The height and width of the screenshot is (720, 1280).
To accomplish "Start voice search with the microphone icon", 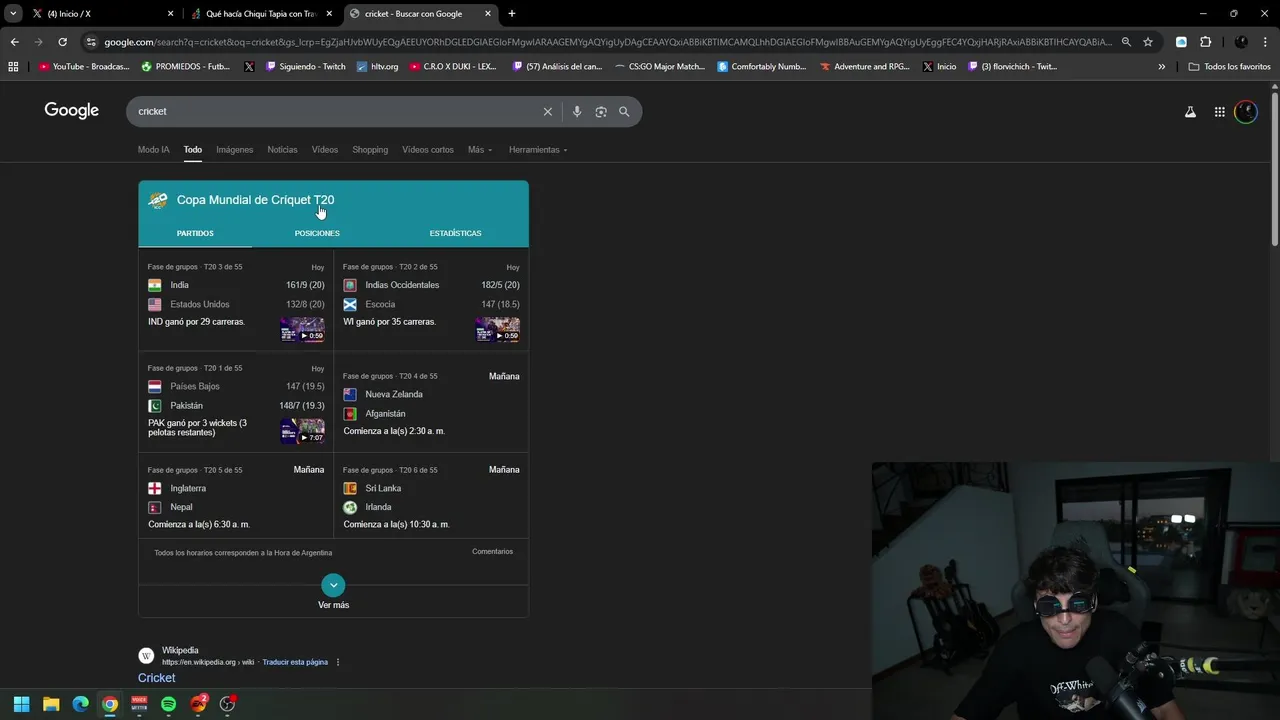I will click(x=577, y=112).
